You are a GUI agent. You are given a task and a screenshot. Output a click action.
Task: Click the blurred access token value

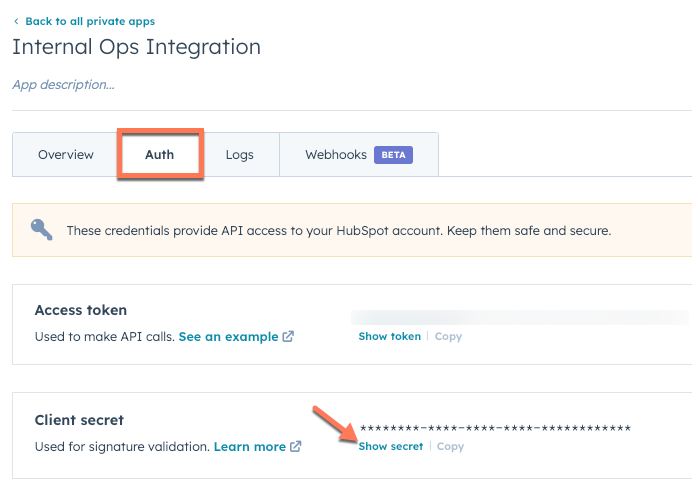coord(520,317)
